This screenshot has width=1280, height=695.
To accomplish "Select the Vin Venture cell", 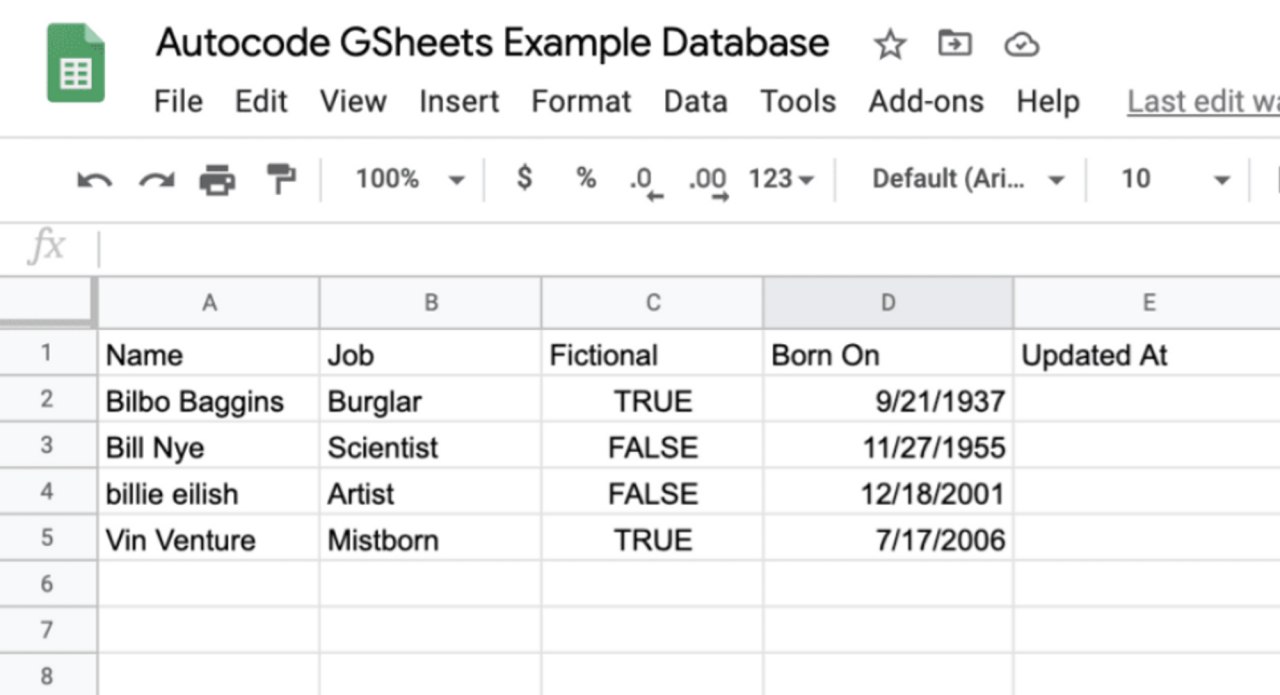I will pos(209,538).
